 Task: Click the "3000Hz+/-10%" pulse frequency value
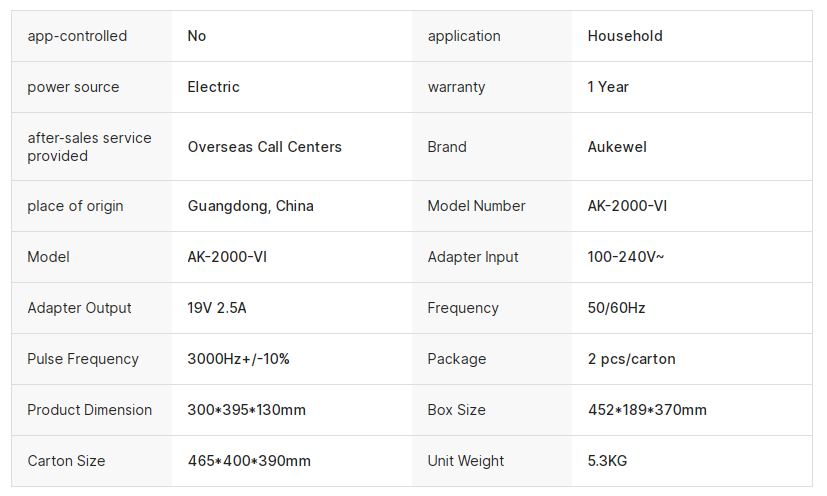238,359
